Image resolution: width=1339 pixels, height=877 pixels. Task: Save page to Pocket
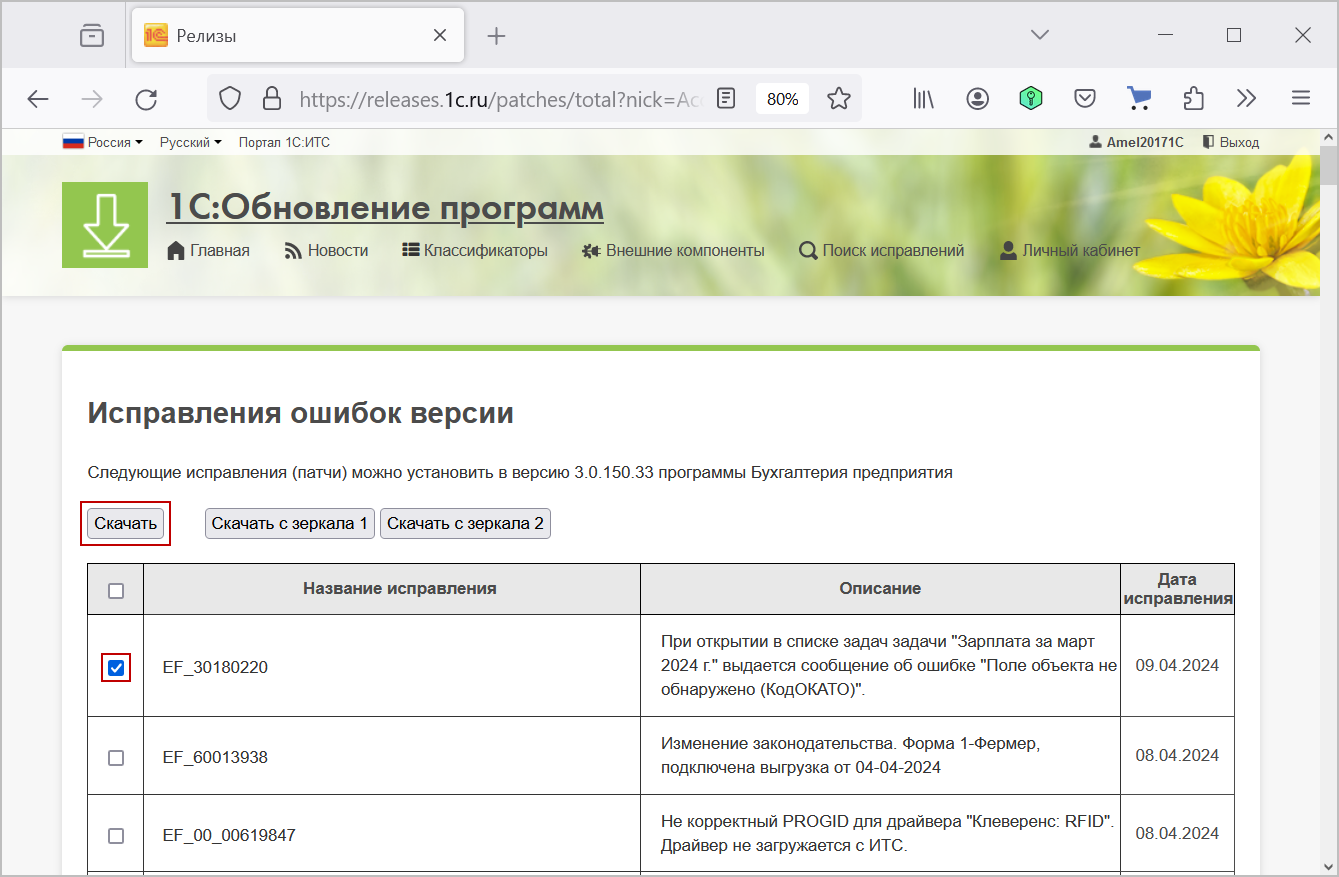pyautogui.click(x=1085, y=98)
